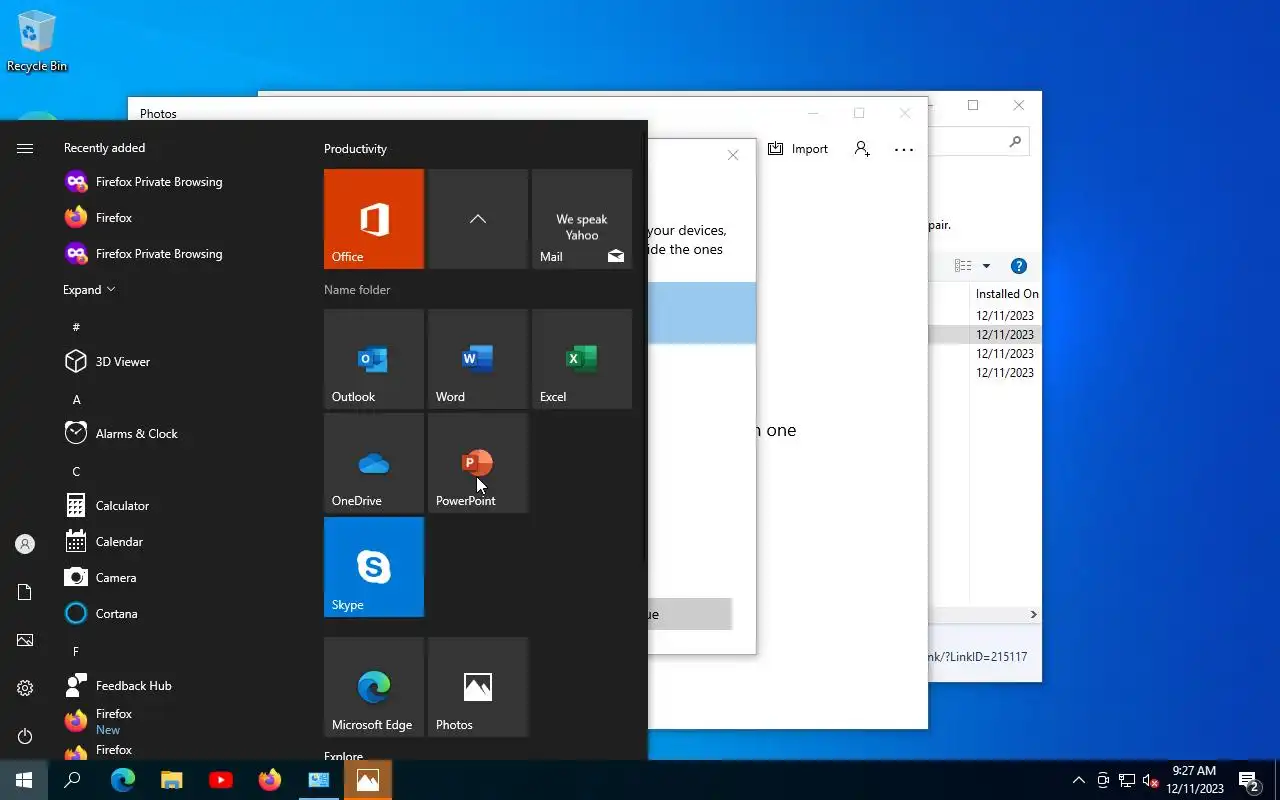Launch the Excel tile

coord(582,359)
